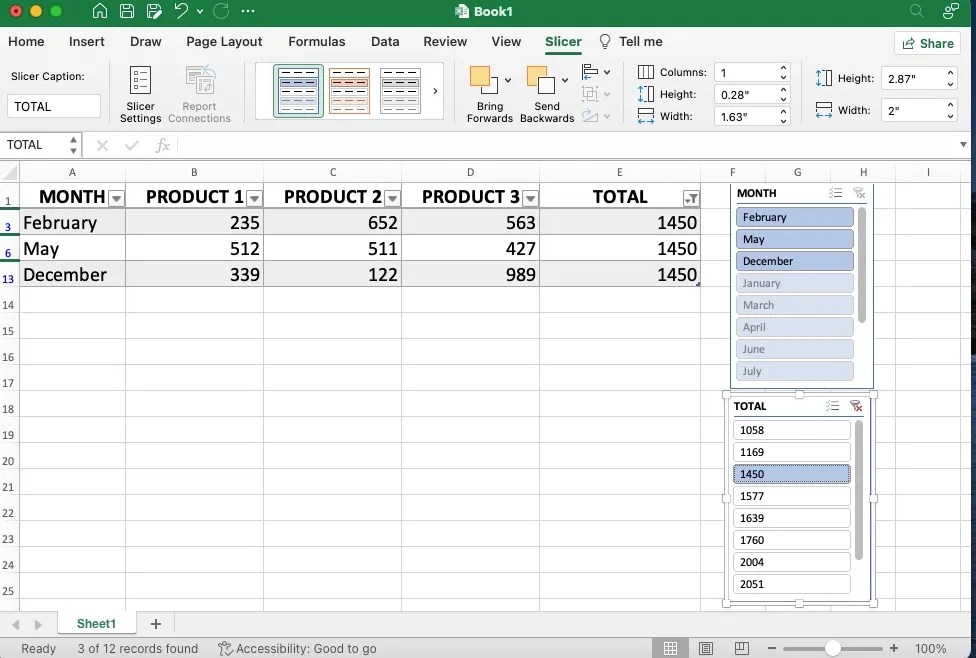Select January in the MONTH slicer
Screen dimensions: 976x658
click(x=794, y=283)
